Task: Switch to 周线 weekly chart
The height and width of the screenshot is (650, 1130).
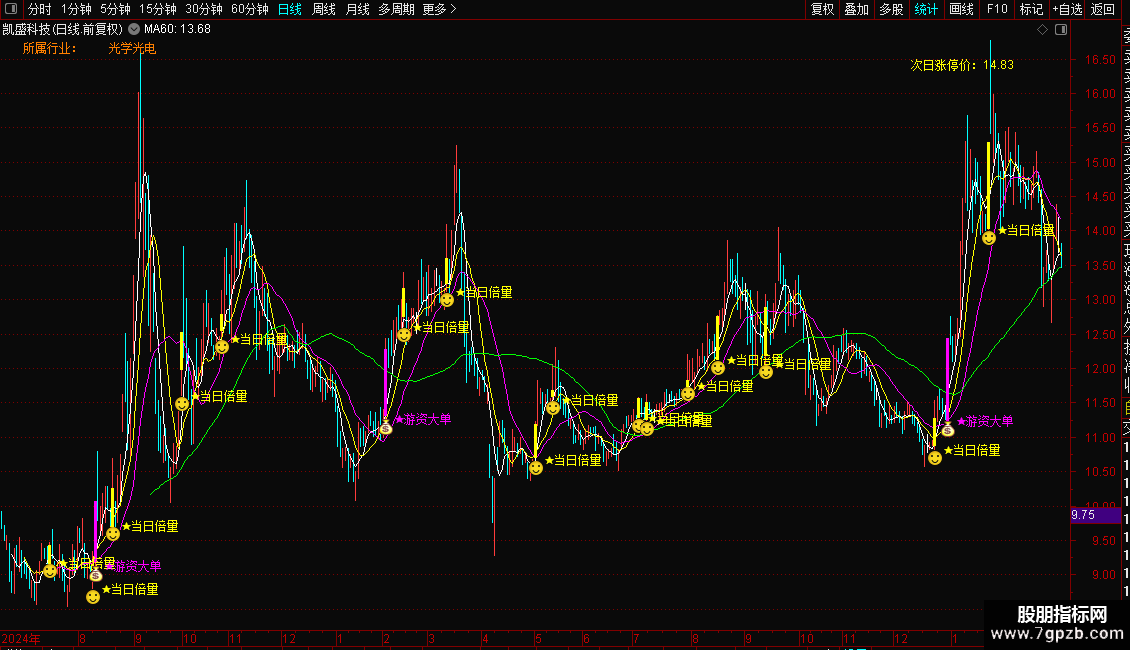Action: click(324, 9)
